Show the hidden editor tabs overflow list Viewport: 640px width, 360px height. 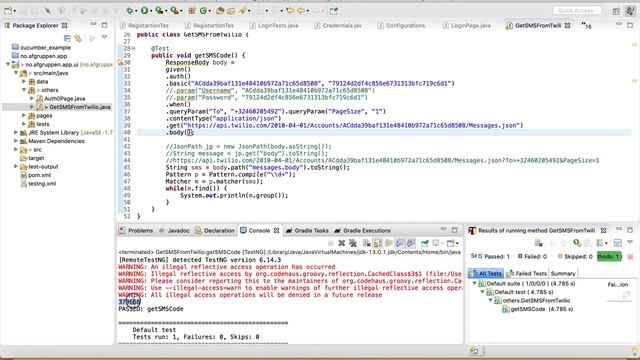pos(586,26)
